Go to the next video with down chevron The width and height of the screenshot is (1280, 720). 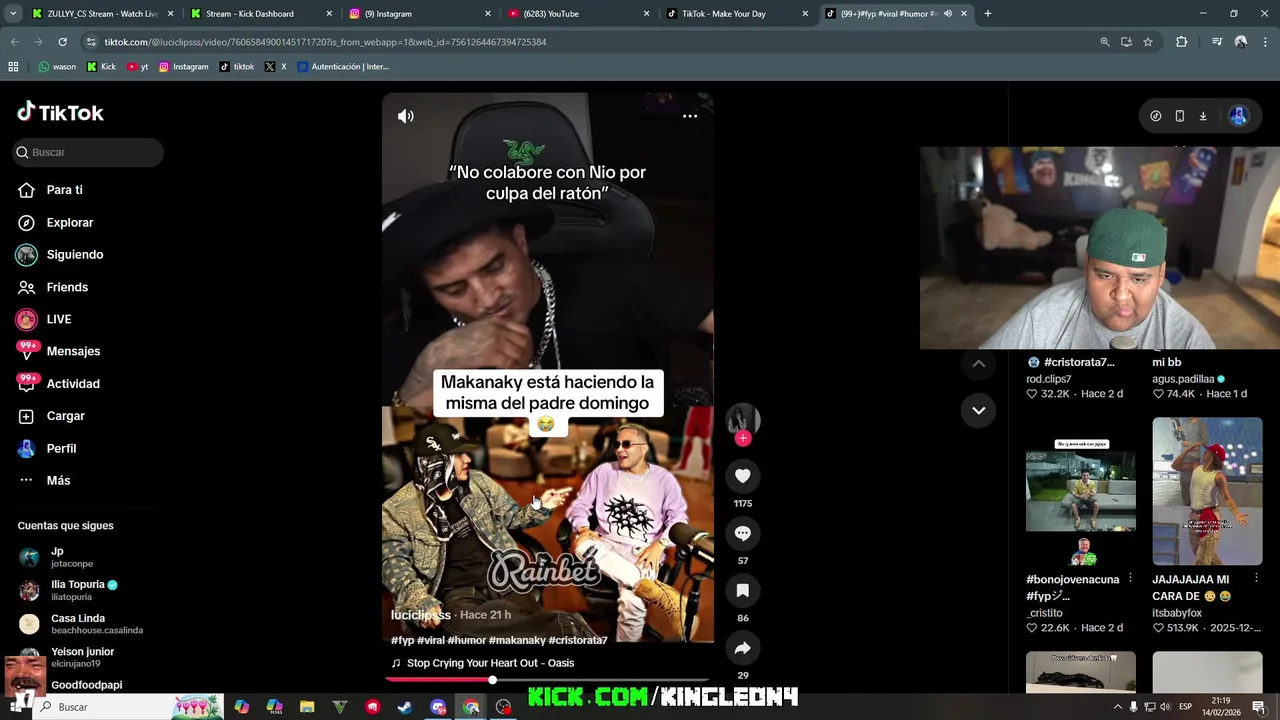[x=978, y=410]
